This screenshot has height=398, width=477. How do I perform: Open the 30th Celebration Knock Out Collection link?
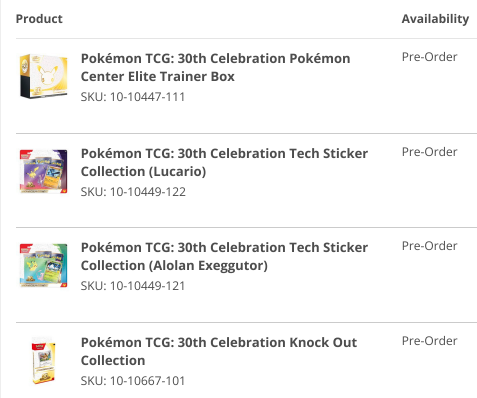(x=219, y=351)
